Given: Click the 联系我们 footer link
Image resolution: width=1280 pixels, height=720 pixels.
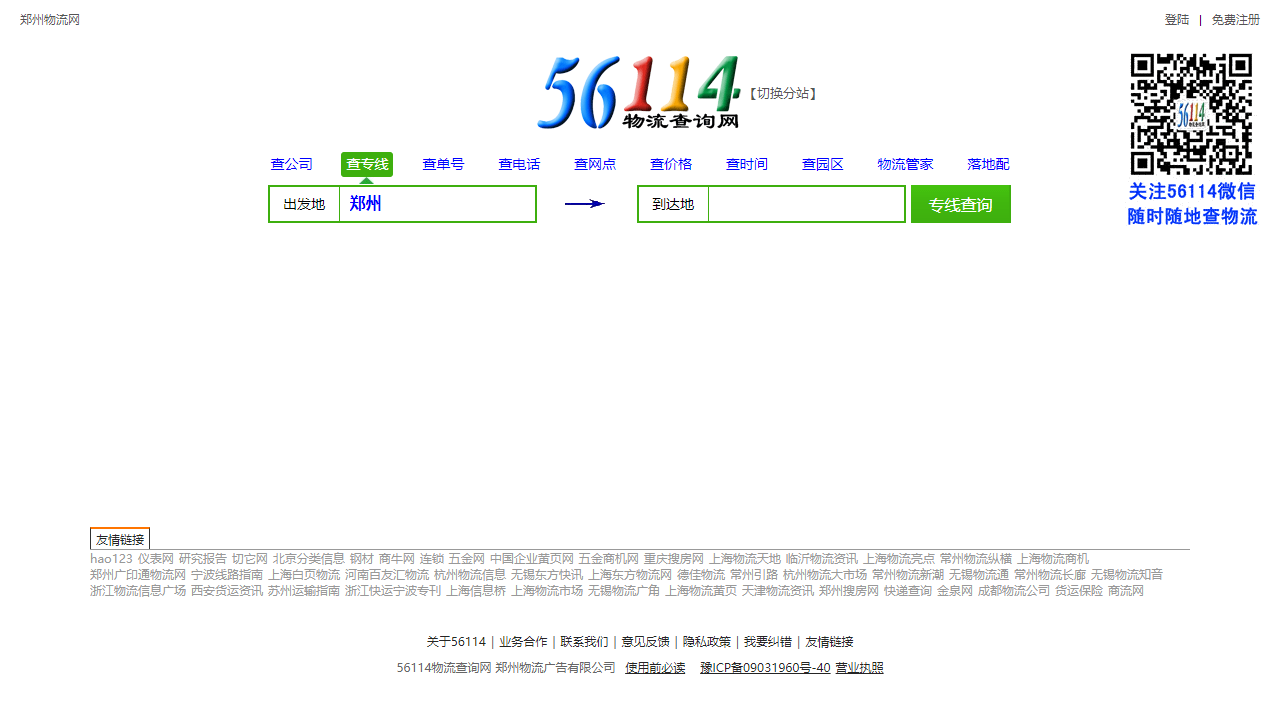Looking at the screenshot, I should [x=584, y=642].
